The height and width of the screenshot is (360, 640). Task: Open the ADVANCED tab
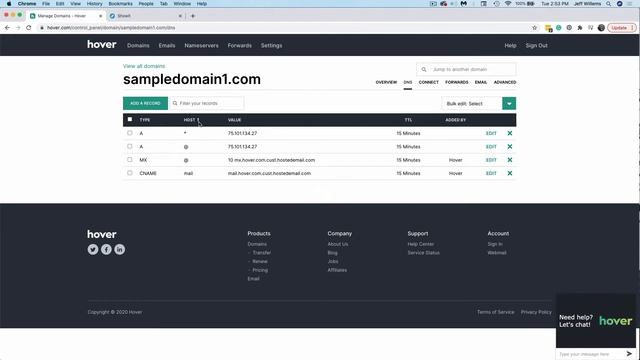[x=505, y=82]
